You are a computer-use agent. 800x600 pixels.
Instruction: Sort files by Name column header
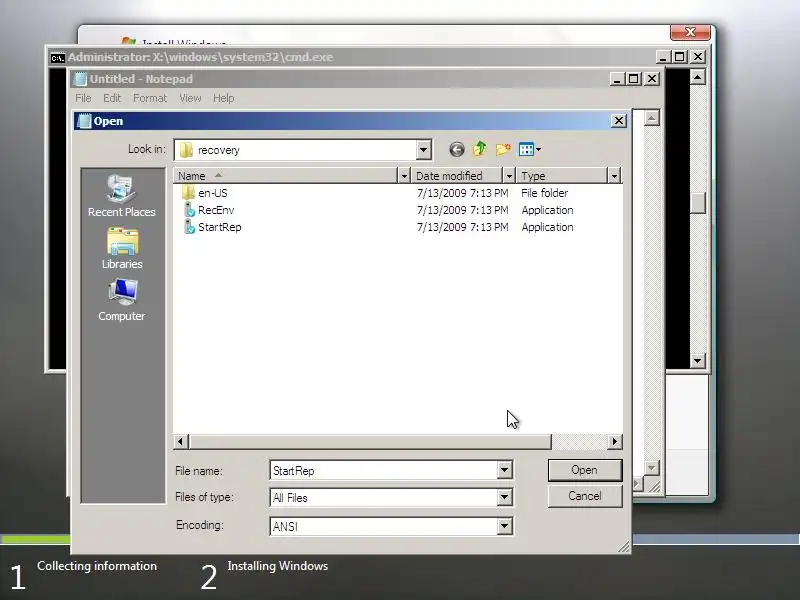285,176
